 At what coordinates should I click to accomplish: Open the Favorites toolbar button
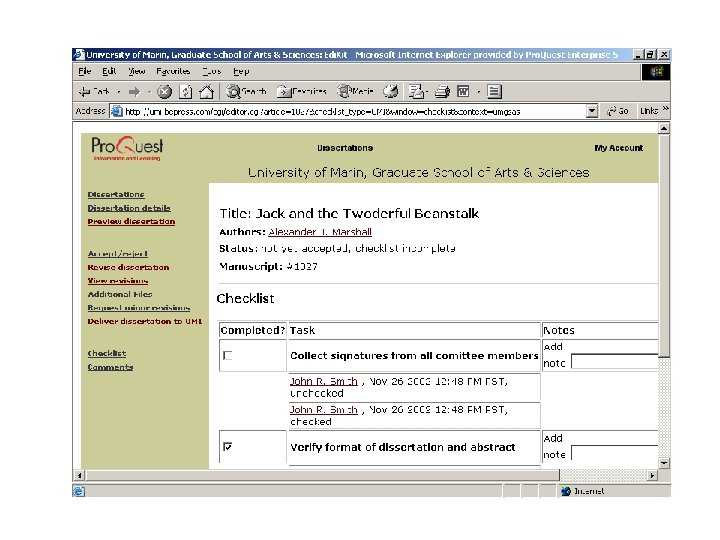coord(302,92)
